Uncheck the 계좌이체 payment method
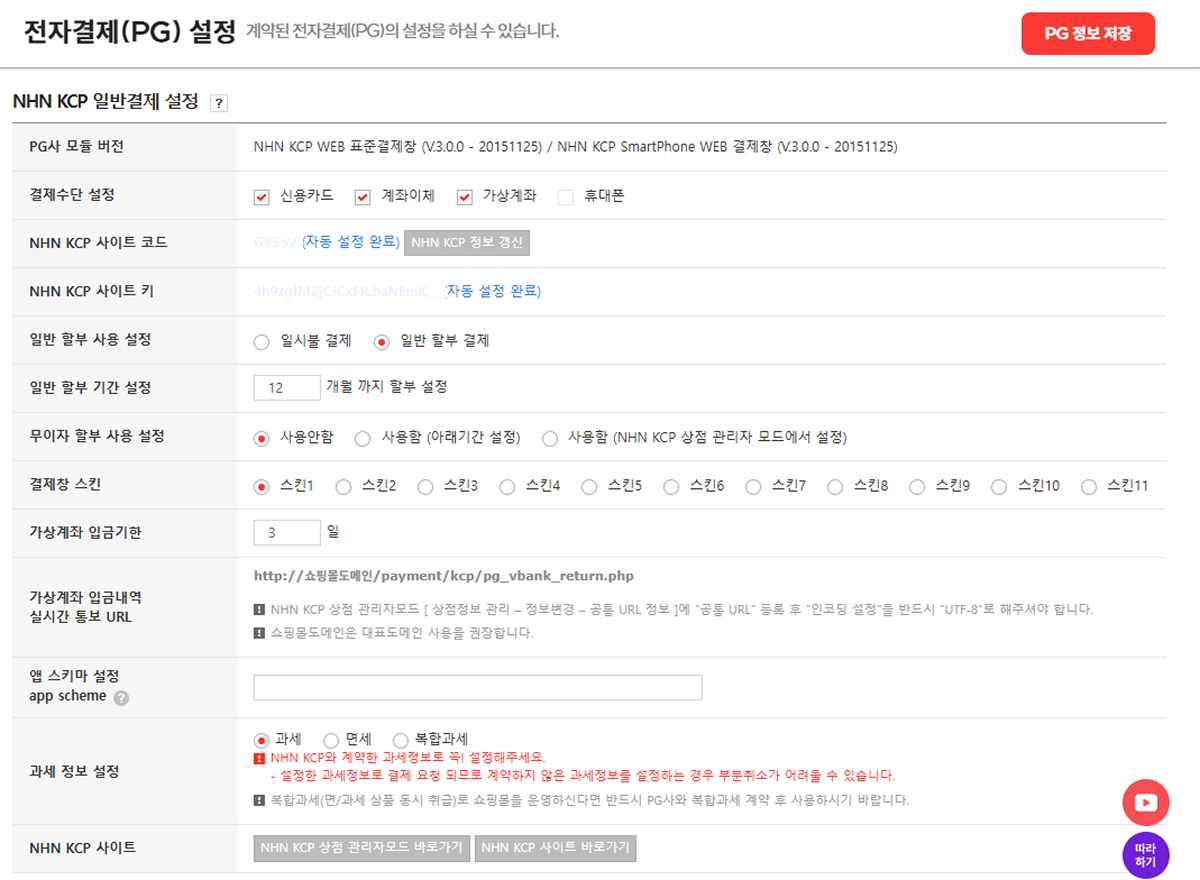The height and width of the screenshot is (880, 1200). tap(362, 196)
